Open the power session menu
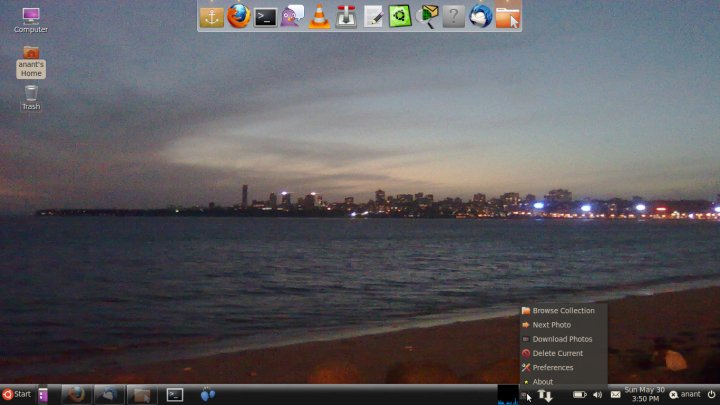720x405 pixels. 711,395
